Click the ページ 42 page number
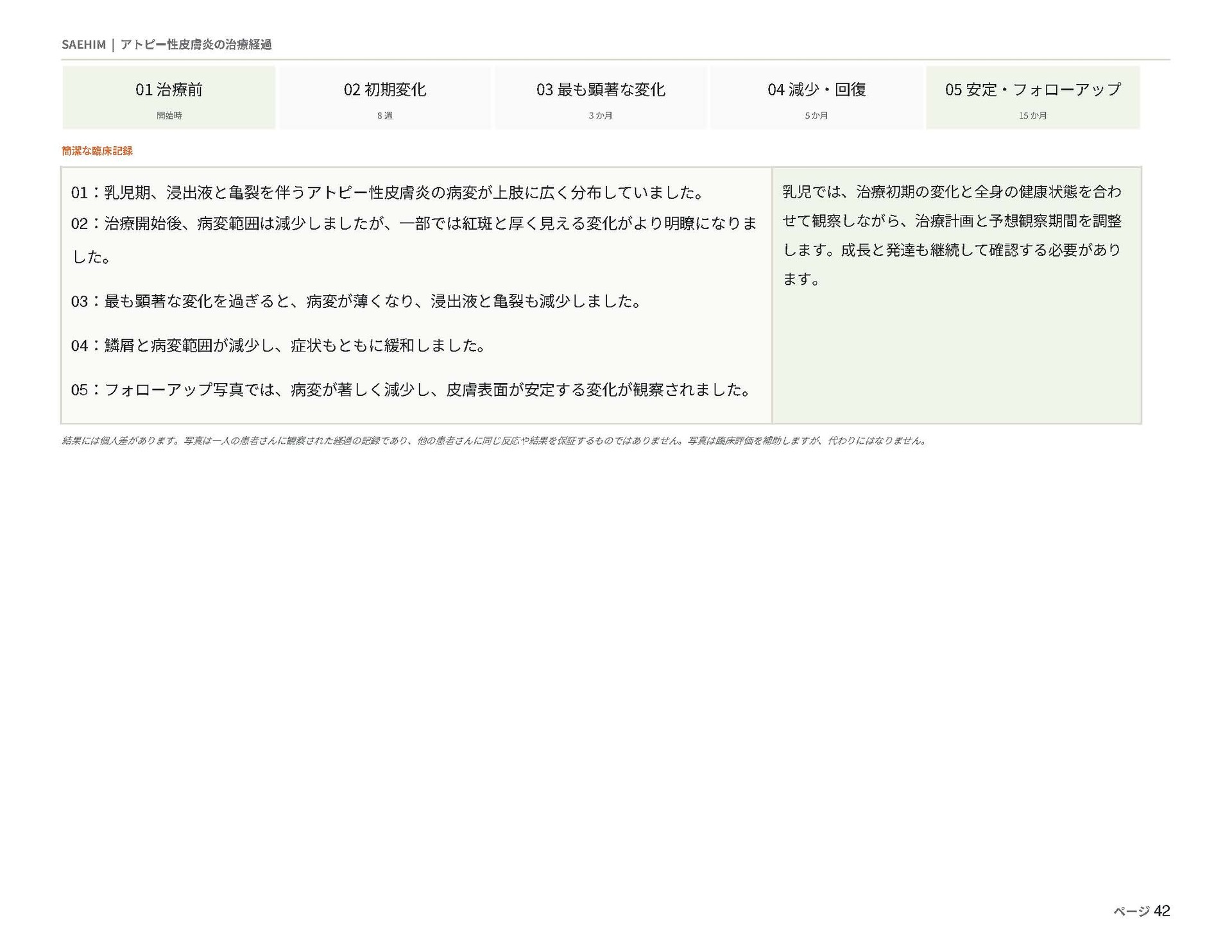This screenshot has height=952, width=1232. (1142, 911)
